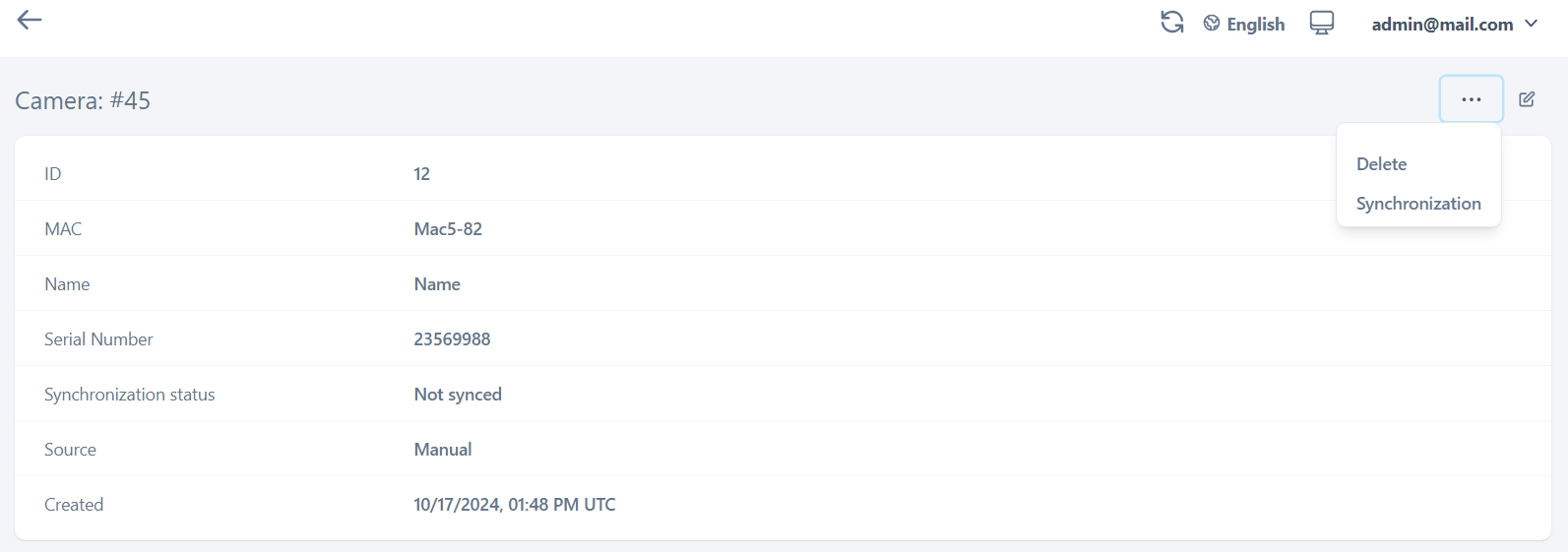This screenshot has width=1568, height=552.
Task: Click the Not synced status text
Action: (458, 395)
